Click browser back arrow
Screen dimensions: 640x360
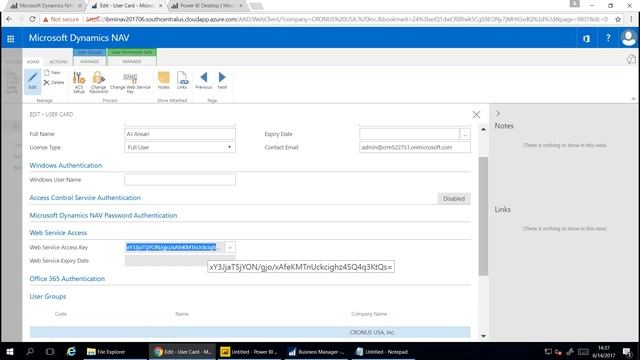tap(9, 19)
